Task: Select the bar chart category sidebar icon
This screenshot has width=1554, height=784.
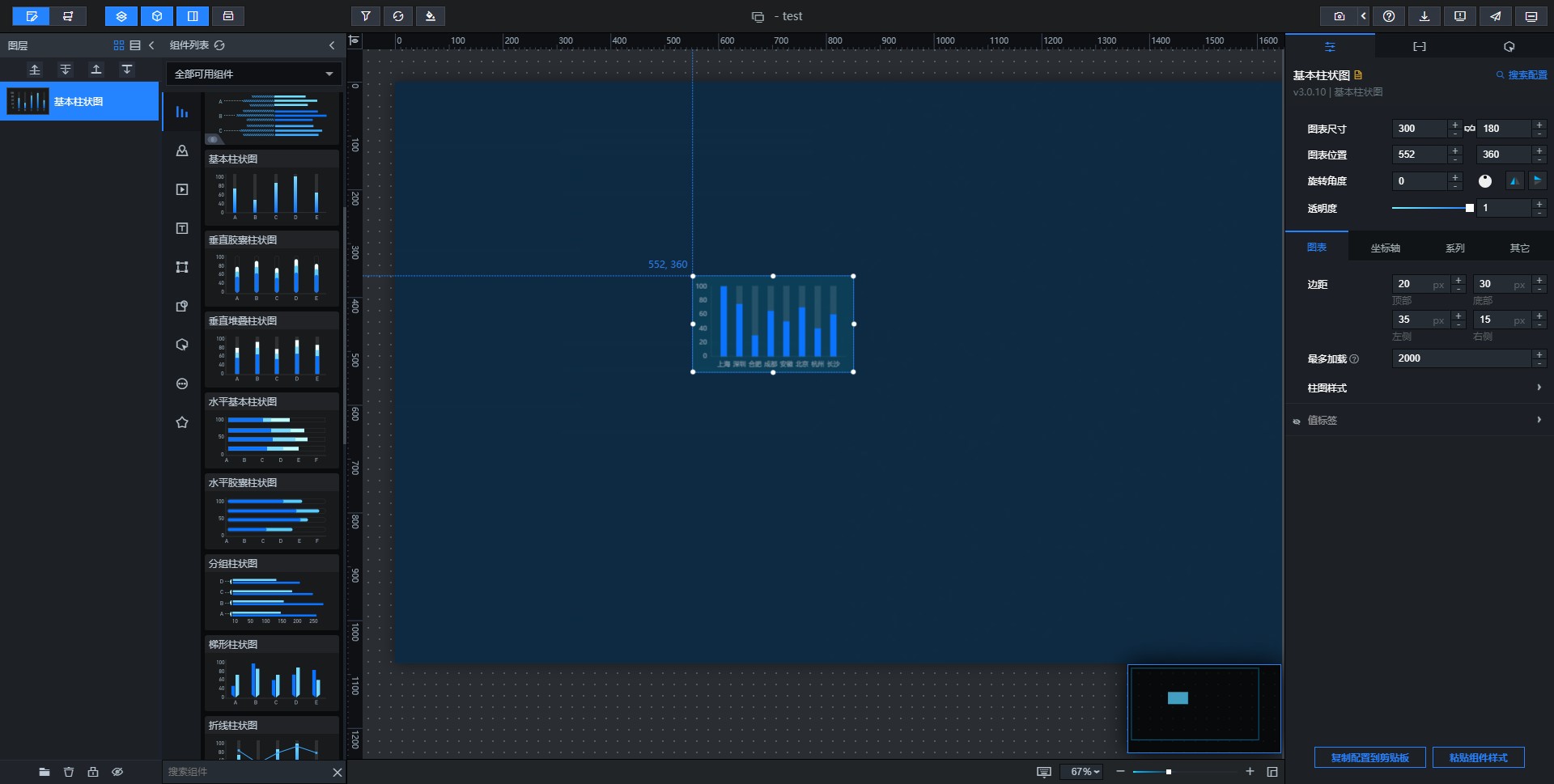Action: (x=182, y=112)
